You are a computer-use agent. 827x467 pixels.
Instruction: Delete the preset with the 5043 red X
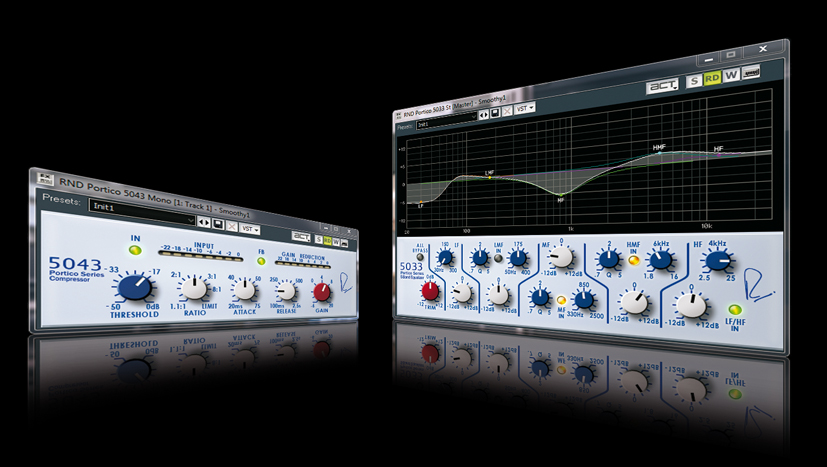(x=232, y=227)
